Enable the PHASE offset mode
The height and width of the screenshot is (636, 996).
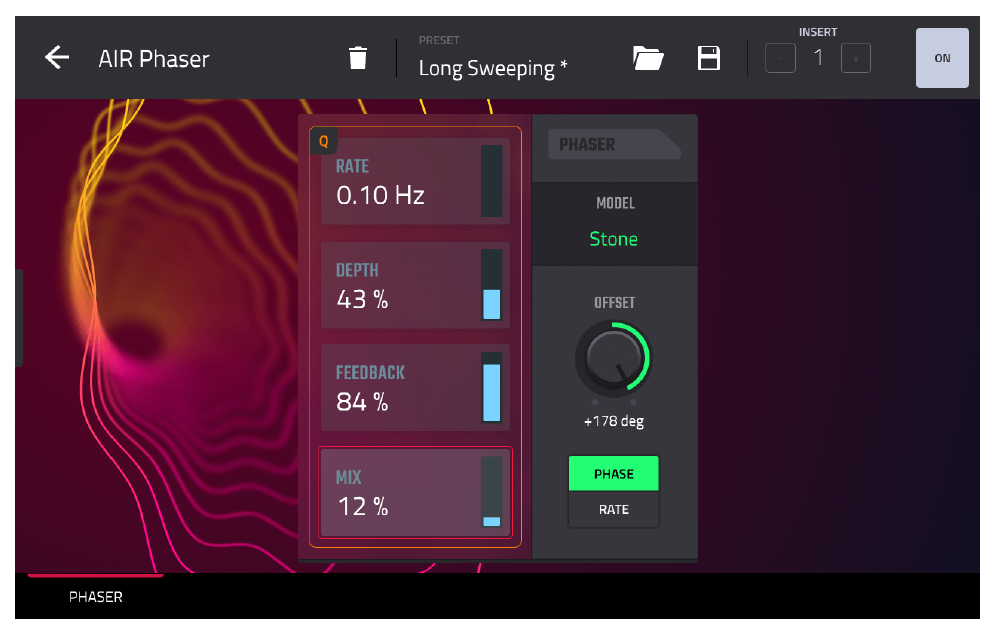point(614,473)
